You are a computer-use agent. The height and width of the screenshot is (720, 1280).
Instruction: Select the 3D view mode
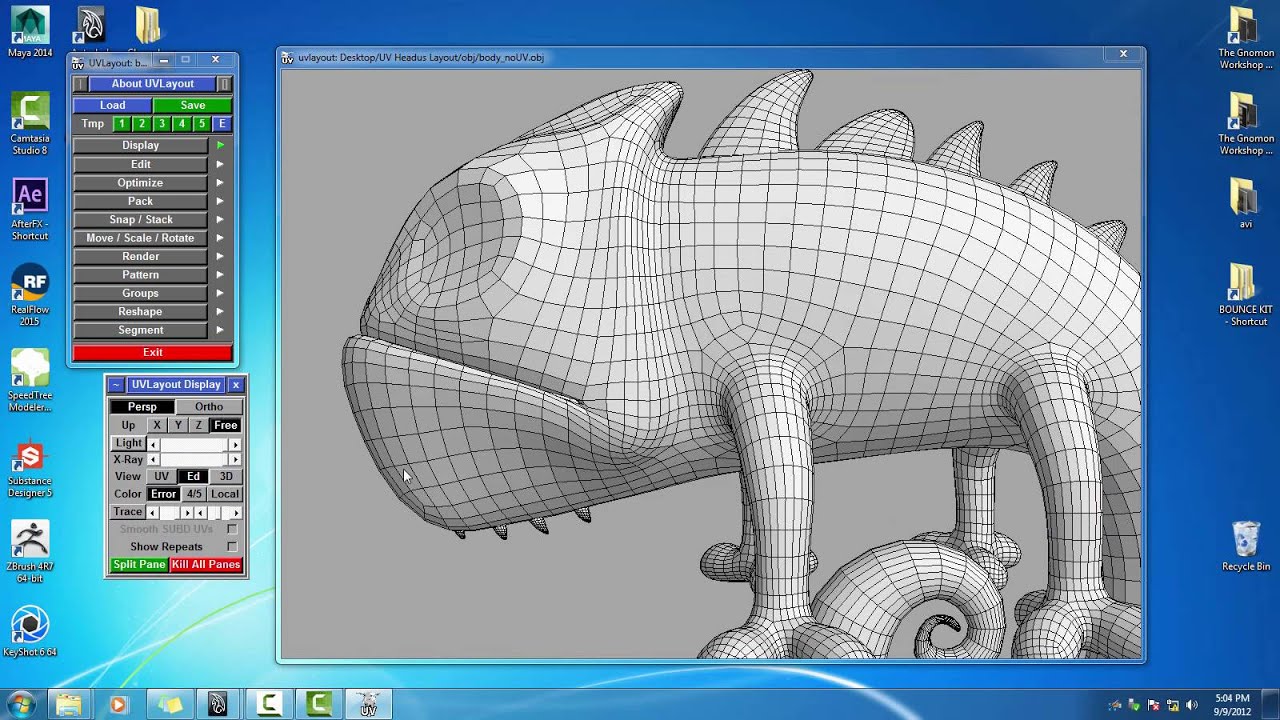[x=226, y=476]
